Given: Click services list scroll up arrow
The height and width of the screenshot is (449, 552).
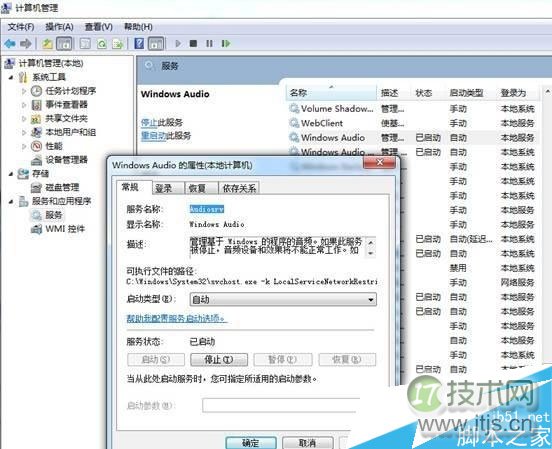Looking at the screenshot, I should tap(547, 92).
